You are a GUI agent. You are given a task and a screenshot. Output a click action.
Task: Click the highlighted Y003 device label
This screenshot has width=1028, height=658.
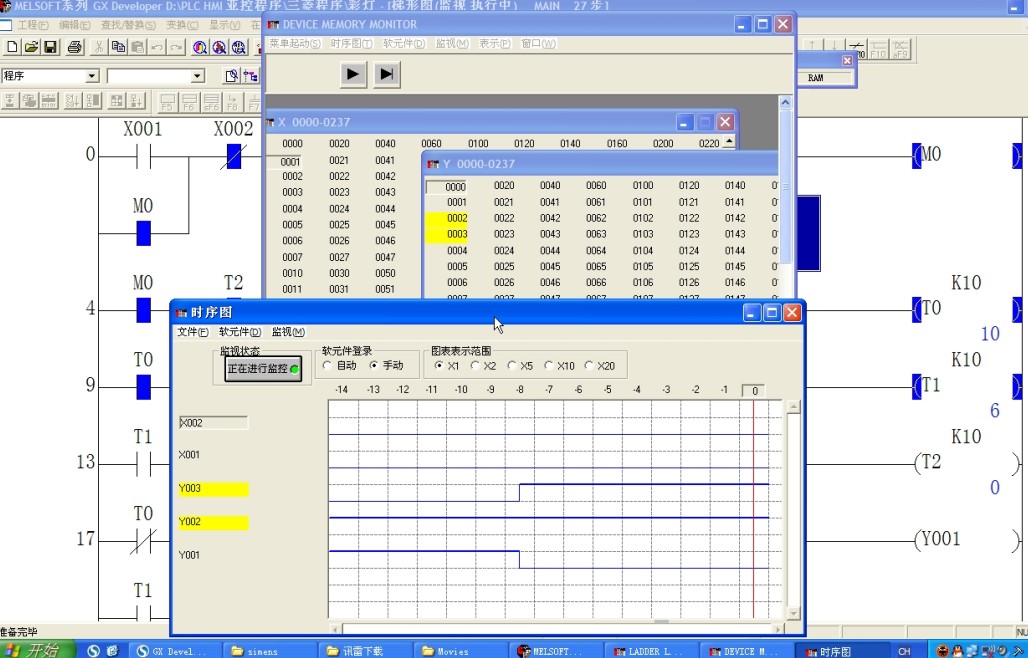coord(213,489)
